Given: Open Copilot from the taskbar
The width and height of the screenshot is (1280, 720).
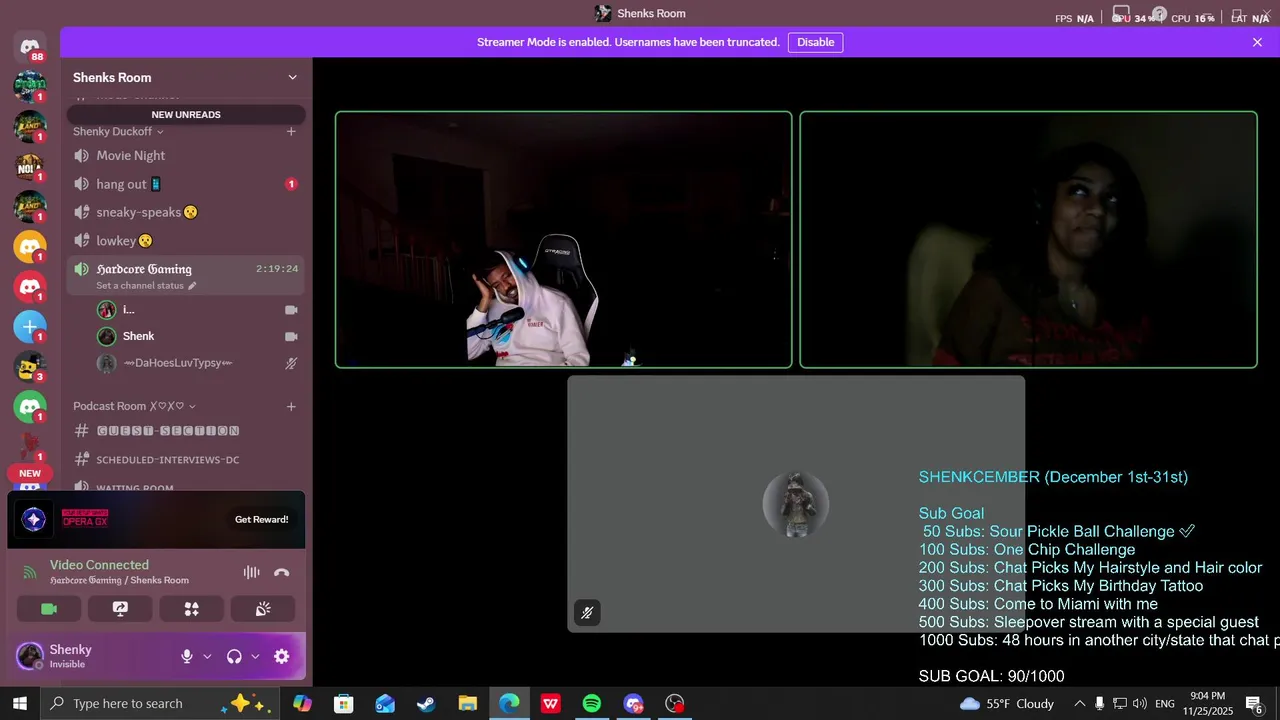Looking at the screenshot, I should 302,704.
